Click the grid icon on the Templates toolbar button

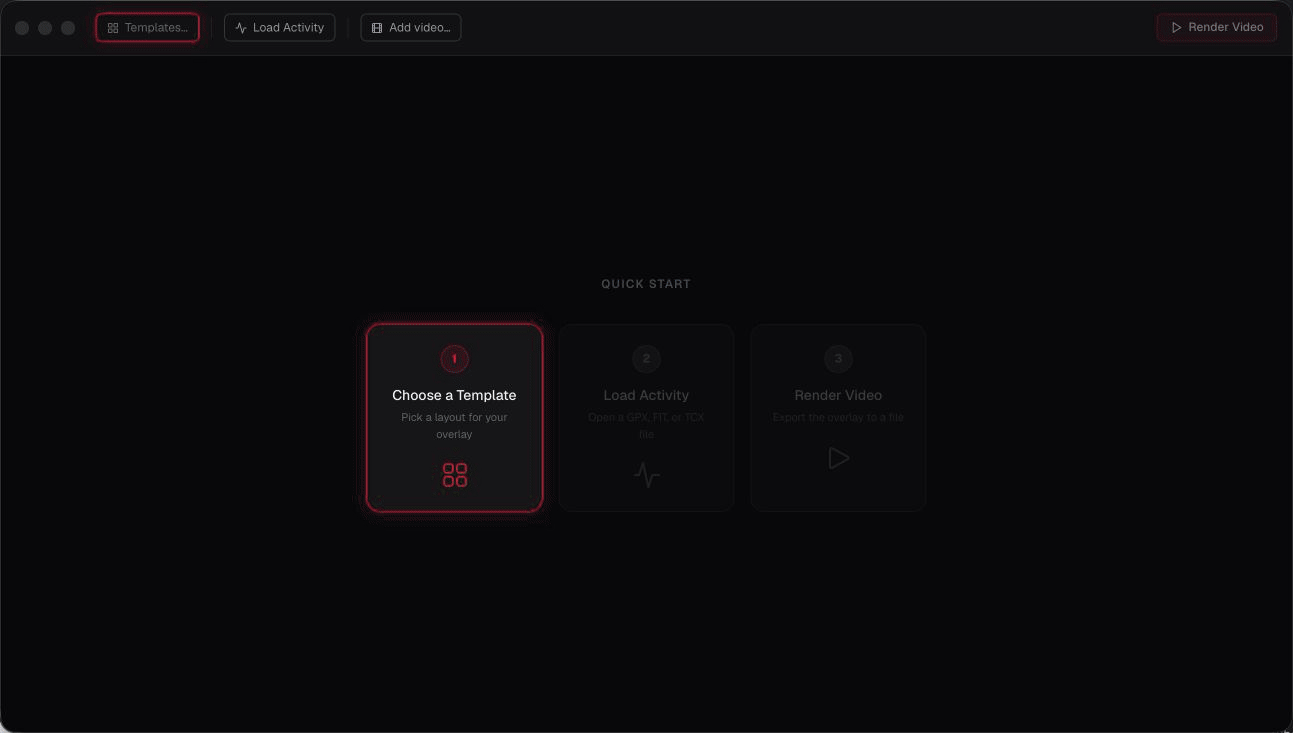click(113, 28)
